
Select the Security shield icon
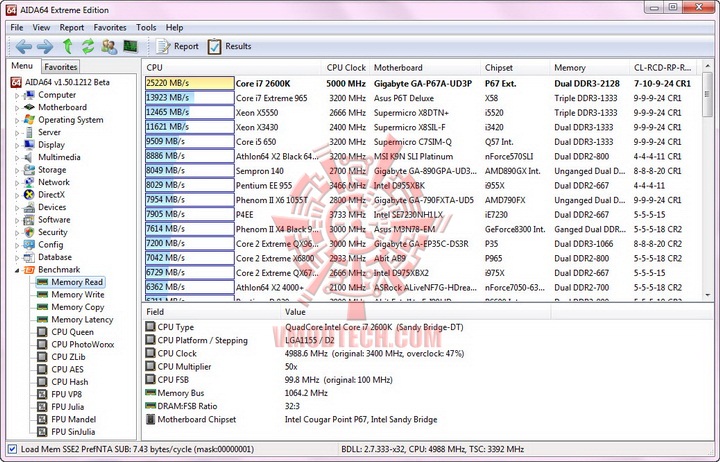29,232
